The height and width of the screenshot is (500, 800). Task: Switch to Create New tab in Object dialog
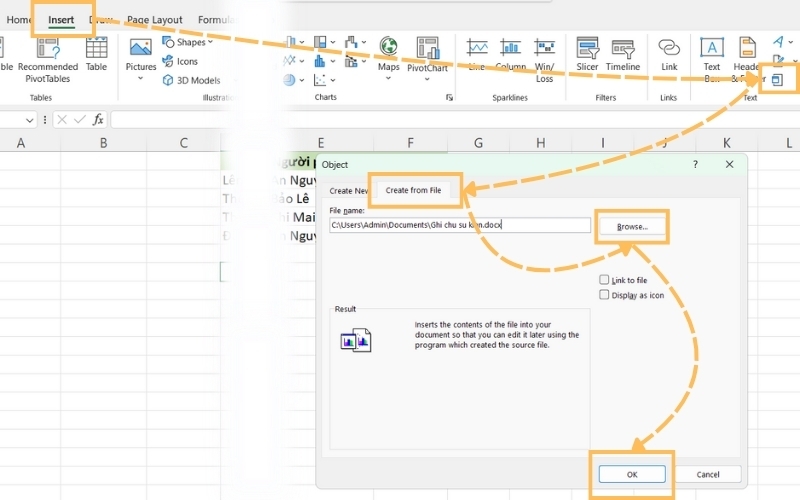(x=348, y=191)
